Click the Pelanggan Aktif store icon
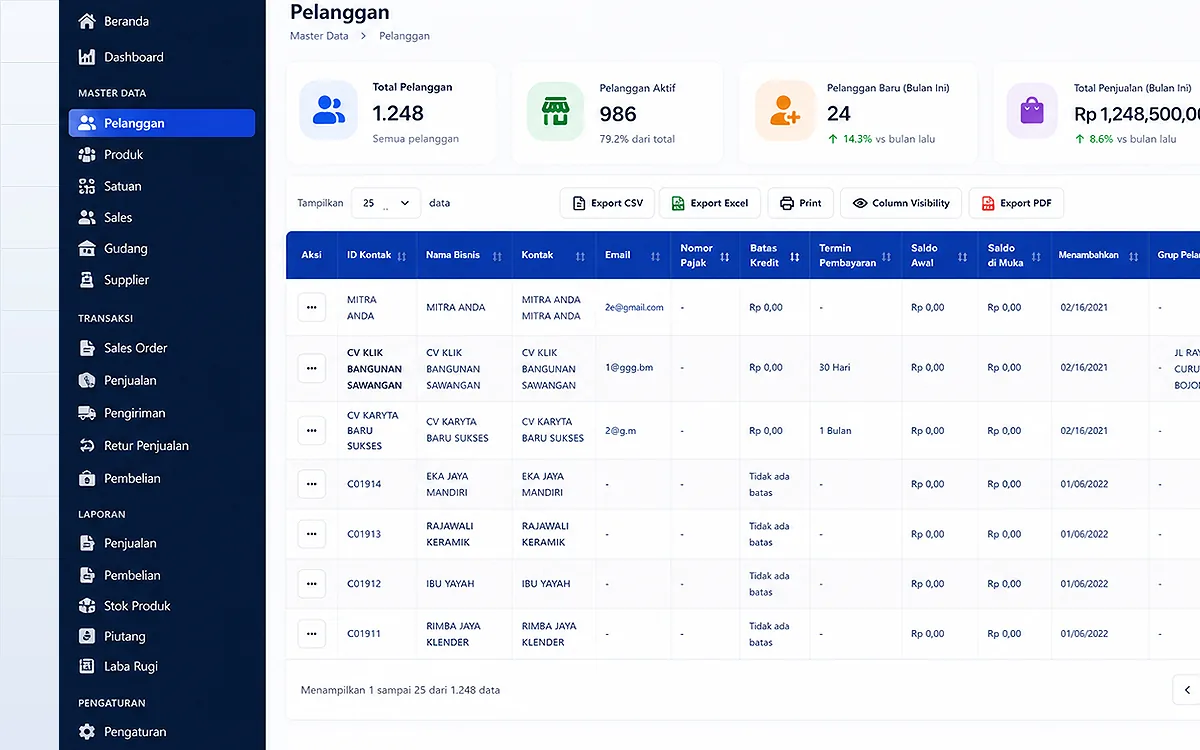 point(555,110)
